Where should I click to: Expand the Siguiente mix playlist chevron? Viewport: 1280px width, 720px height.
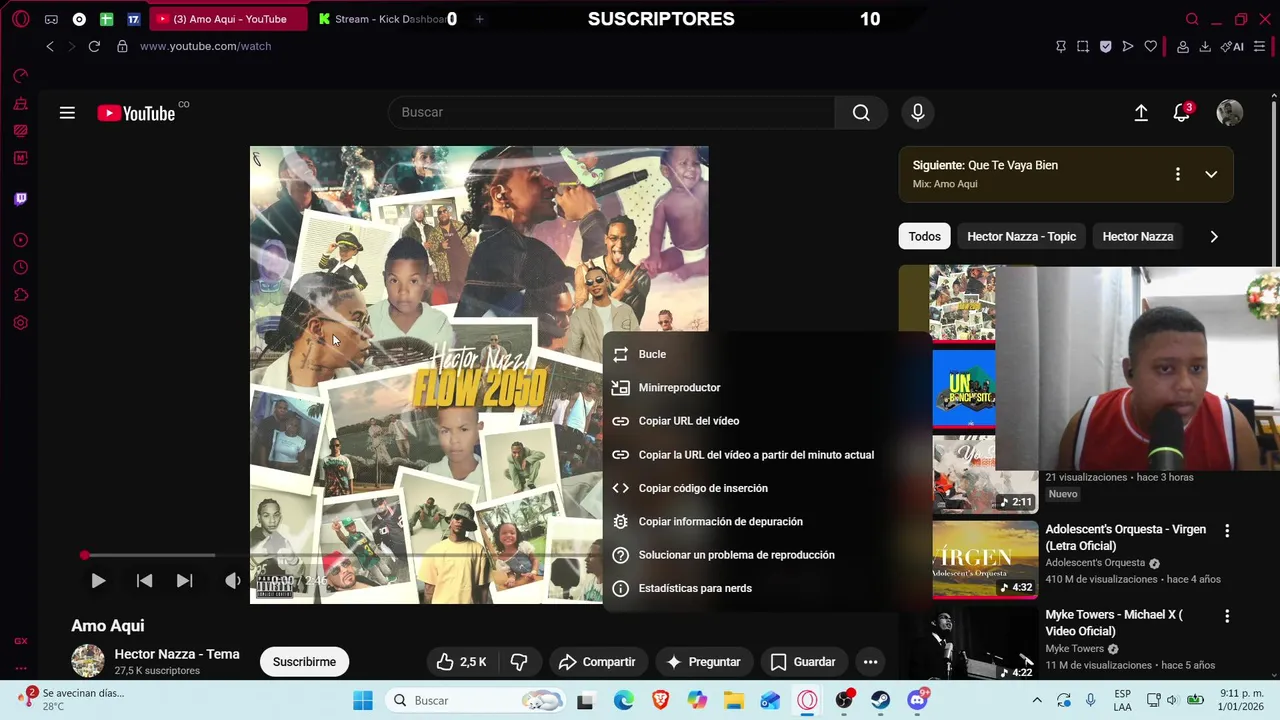(x=1211, y=174)
